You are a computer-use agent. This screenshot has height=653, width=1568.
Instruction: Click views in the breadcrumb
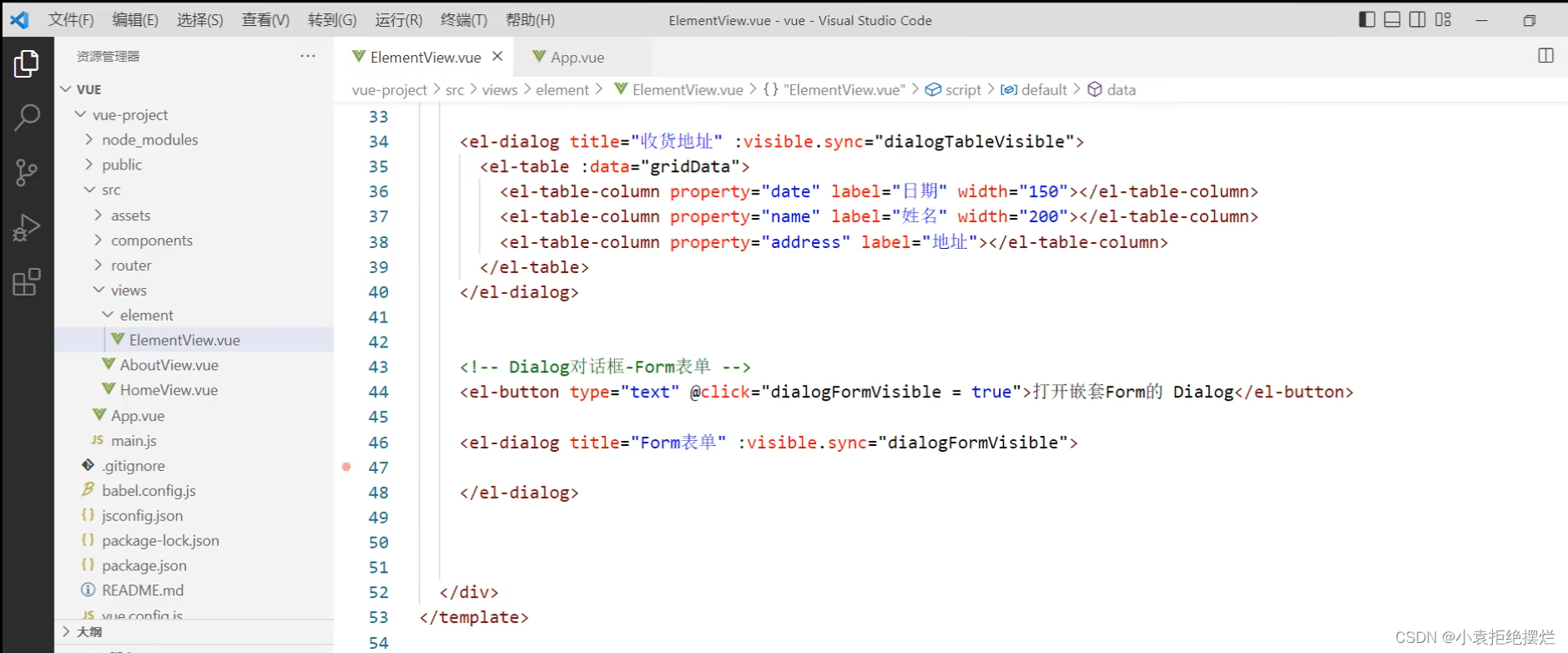(500, 89)
